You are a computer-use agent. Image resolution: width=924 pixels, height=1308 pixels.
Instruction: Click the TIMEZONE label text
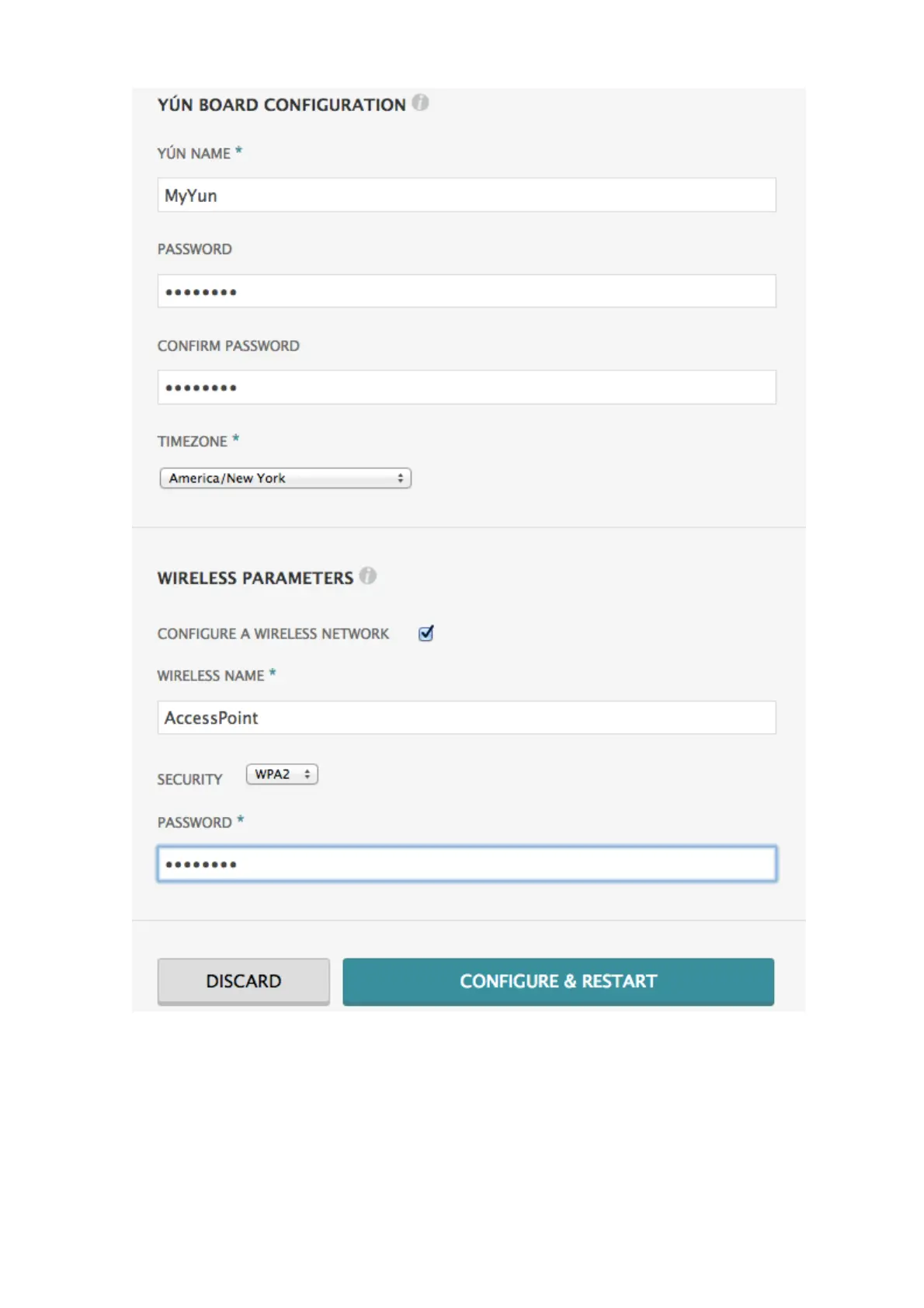[x=193, y=441]
